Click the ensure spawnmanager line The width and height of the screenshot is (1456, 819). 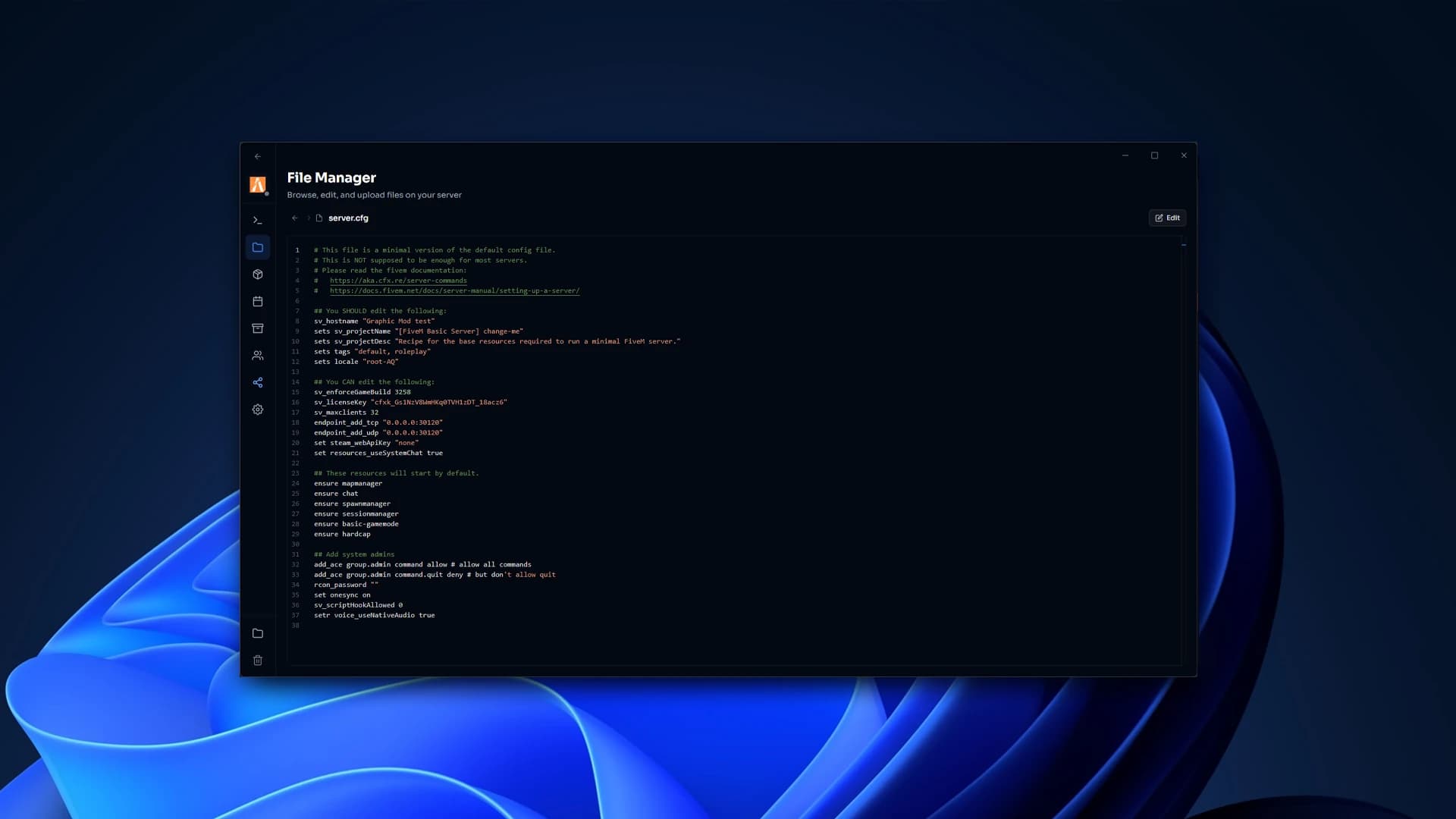(352, 504)
